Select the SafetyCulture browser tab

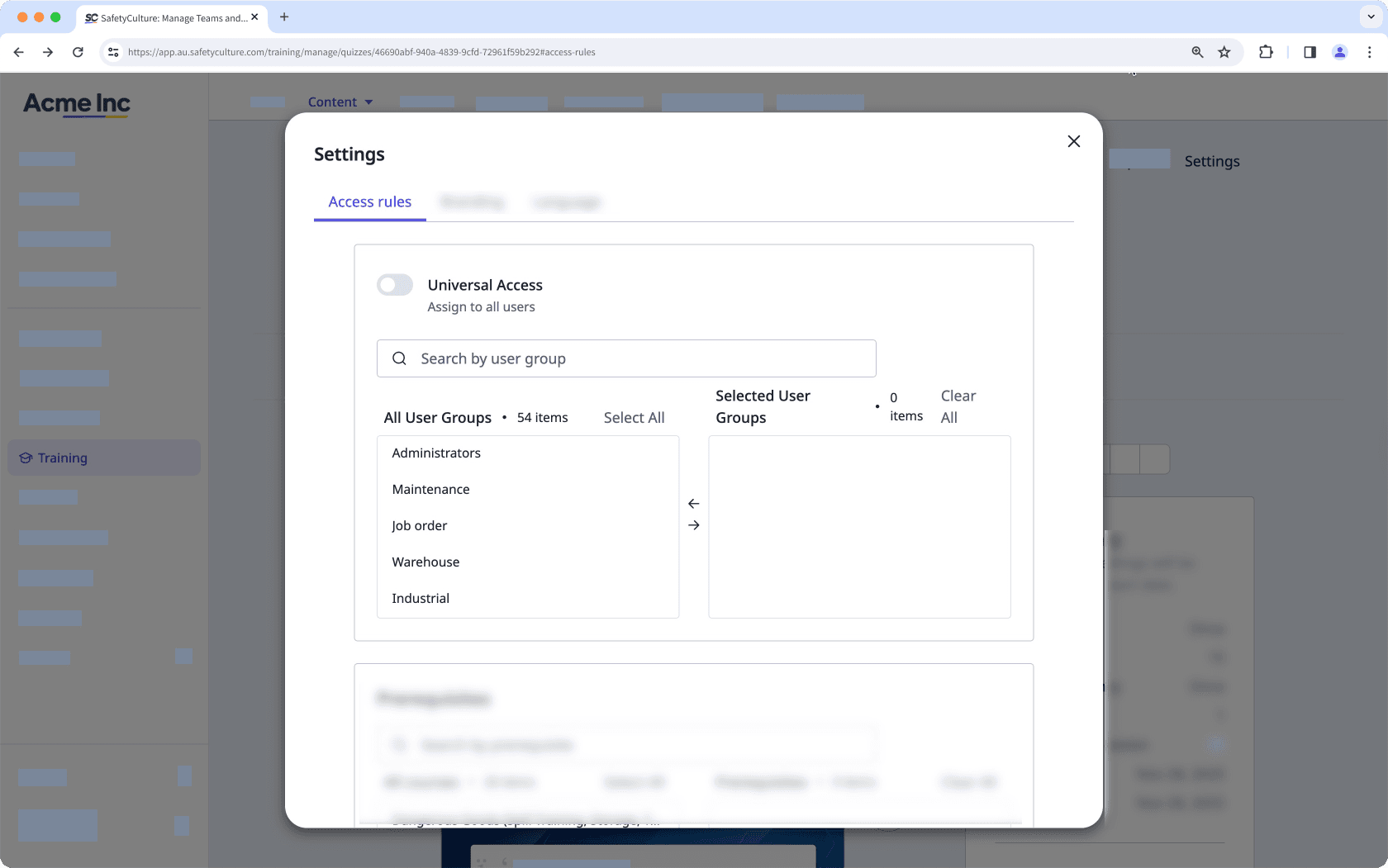coord(165,17)
